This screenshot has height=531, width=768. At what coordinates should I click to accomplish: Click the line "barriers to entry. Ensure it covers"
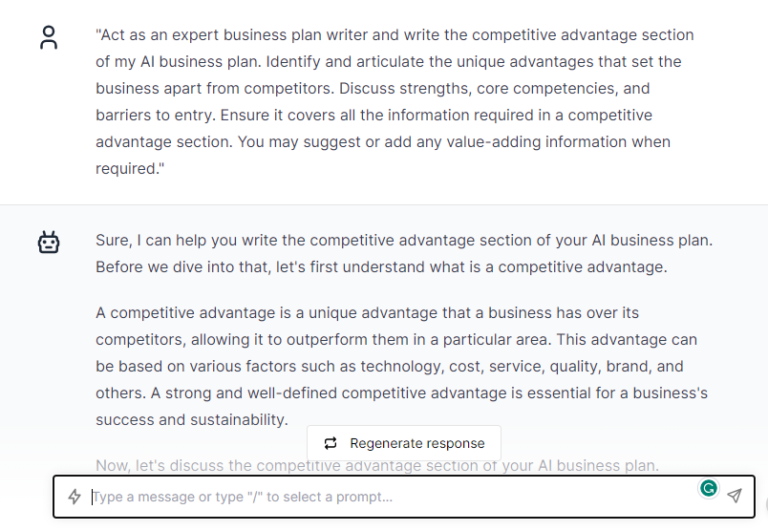coord(374,115)
